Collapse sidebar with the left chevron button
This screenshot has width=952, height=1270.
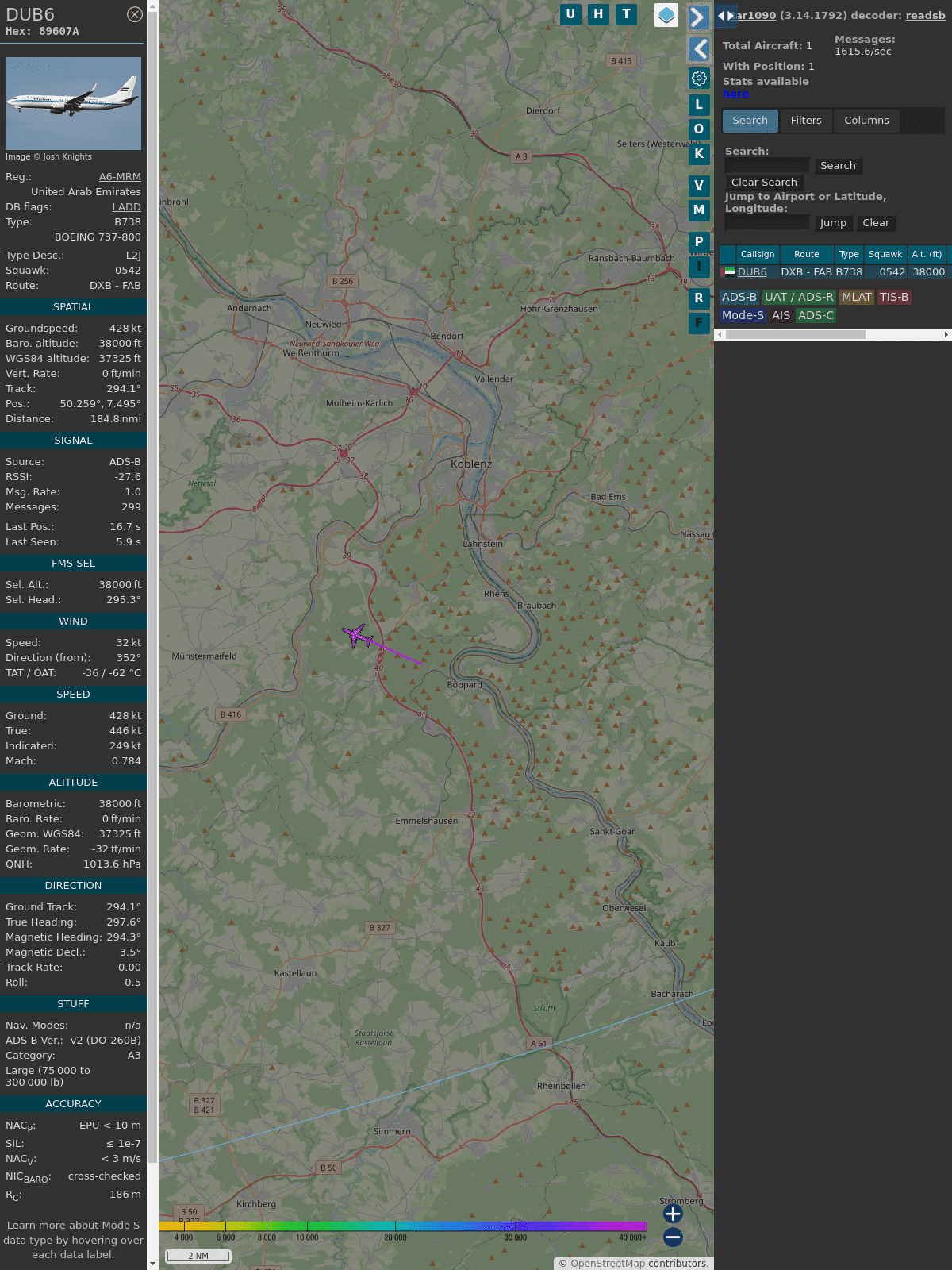(698, 49)
